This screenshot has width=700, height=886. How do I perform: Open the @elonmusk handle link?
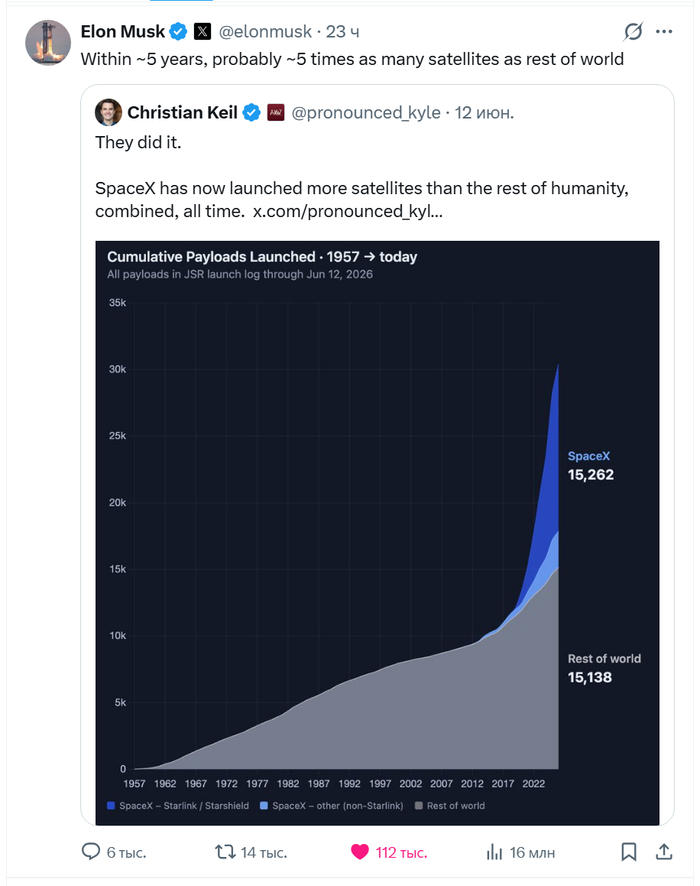265,32
